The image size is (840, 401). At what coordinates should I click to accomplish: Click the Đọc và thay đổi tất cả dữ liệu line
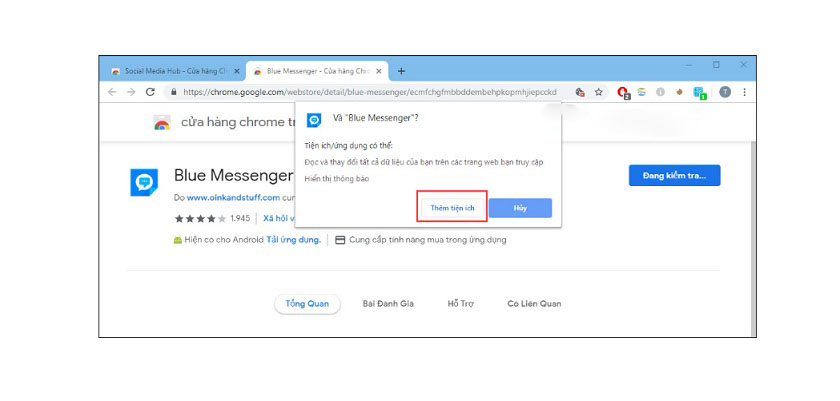pyautogui.click(x=424, y=162)
